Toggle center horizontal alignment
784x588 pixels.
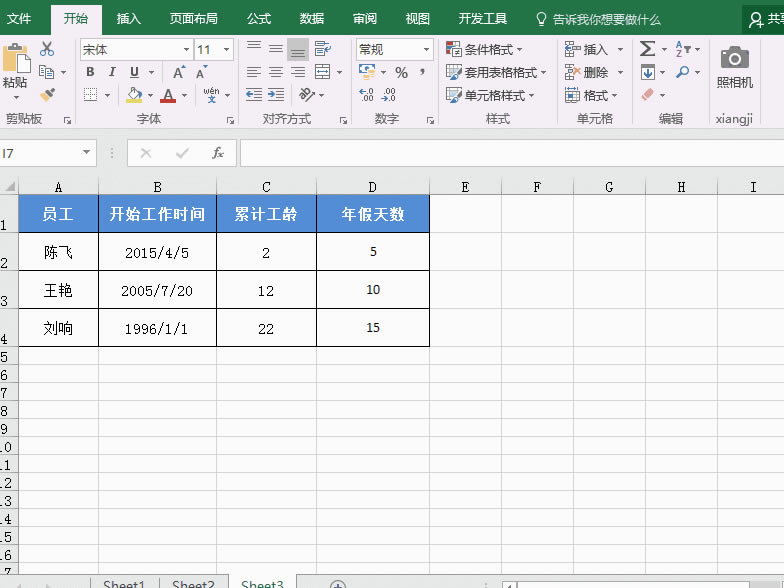(276, 72)
